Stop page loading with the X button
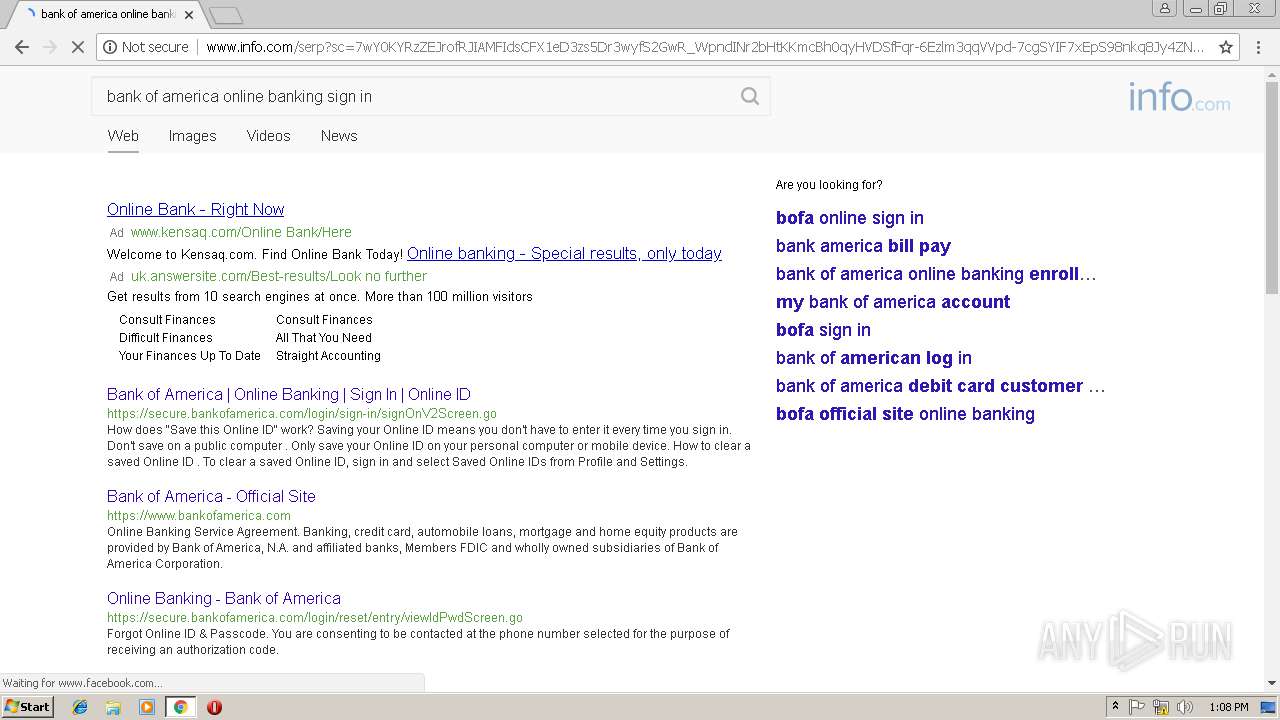This screenshot has width=1280, height=720. pyautogui.click(x=78, y=47)
